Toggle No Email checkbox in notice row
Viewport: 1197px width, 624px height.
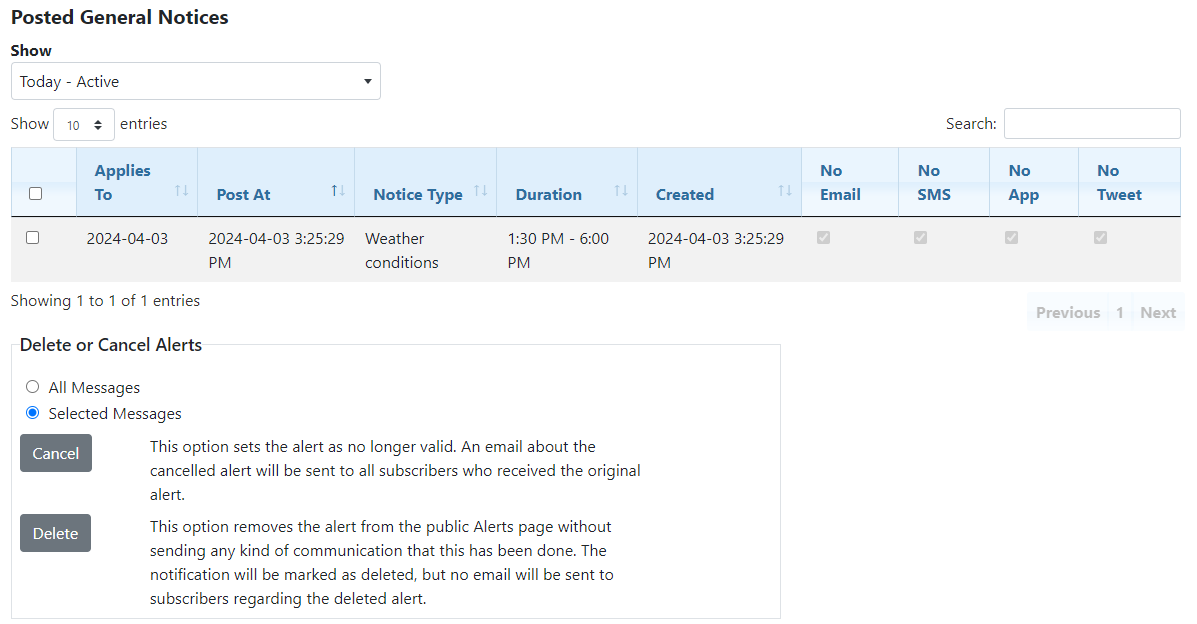824,238
